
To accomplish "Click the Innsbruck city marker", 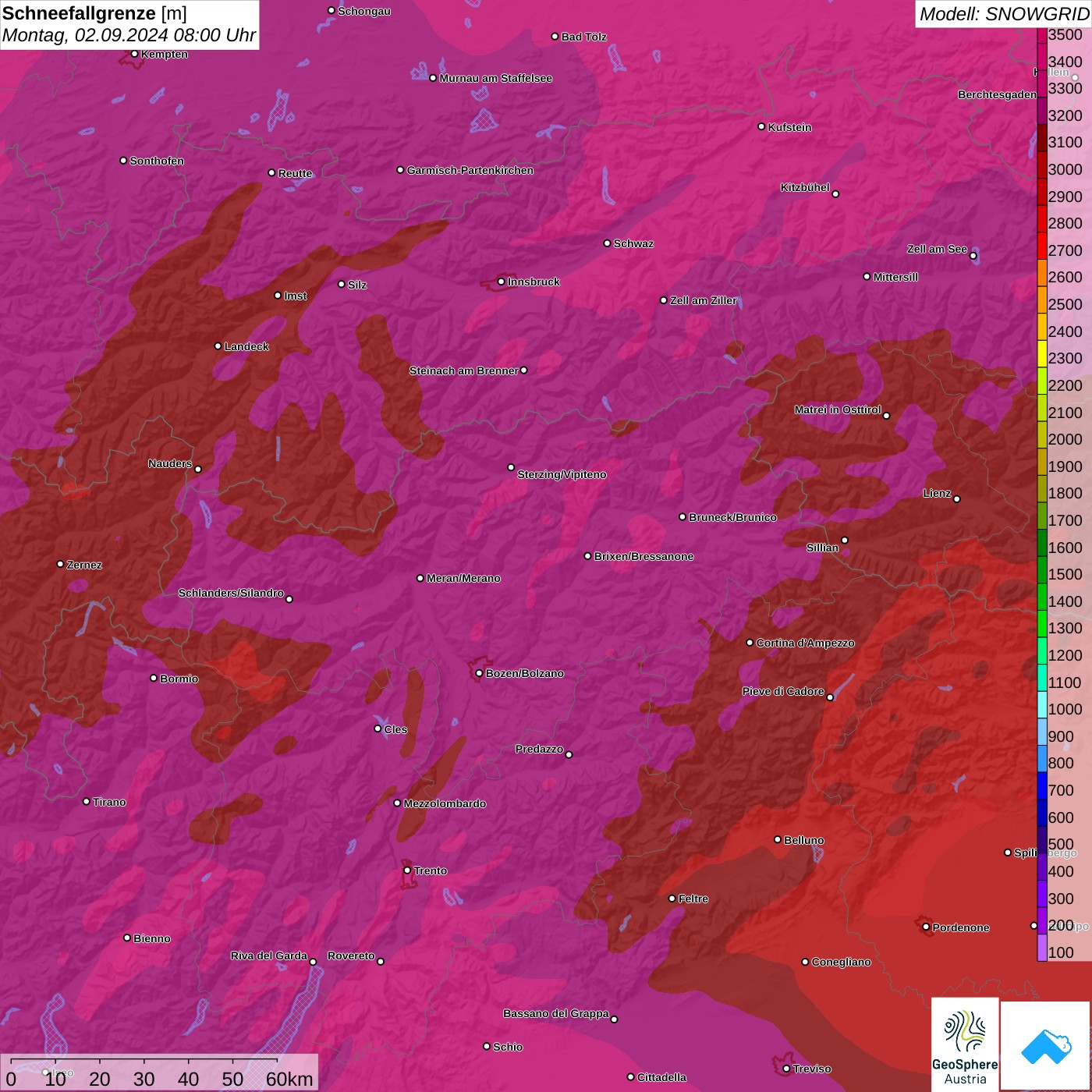I will tap(502, 282).
